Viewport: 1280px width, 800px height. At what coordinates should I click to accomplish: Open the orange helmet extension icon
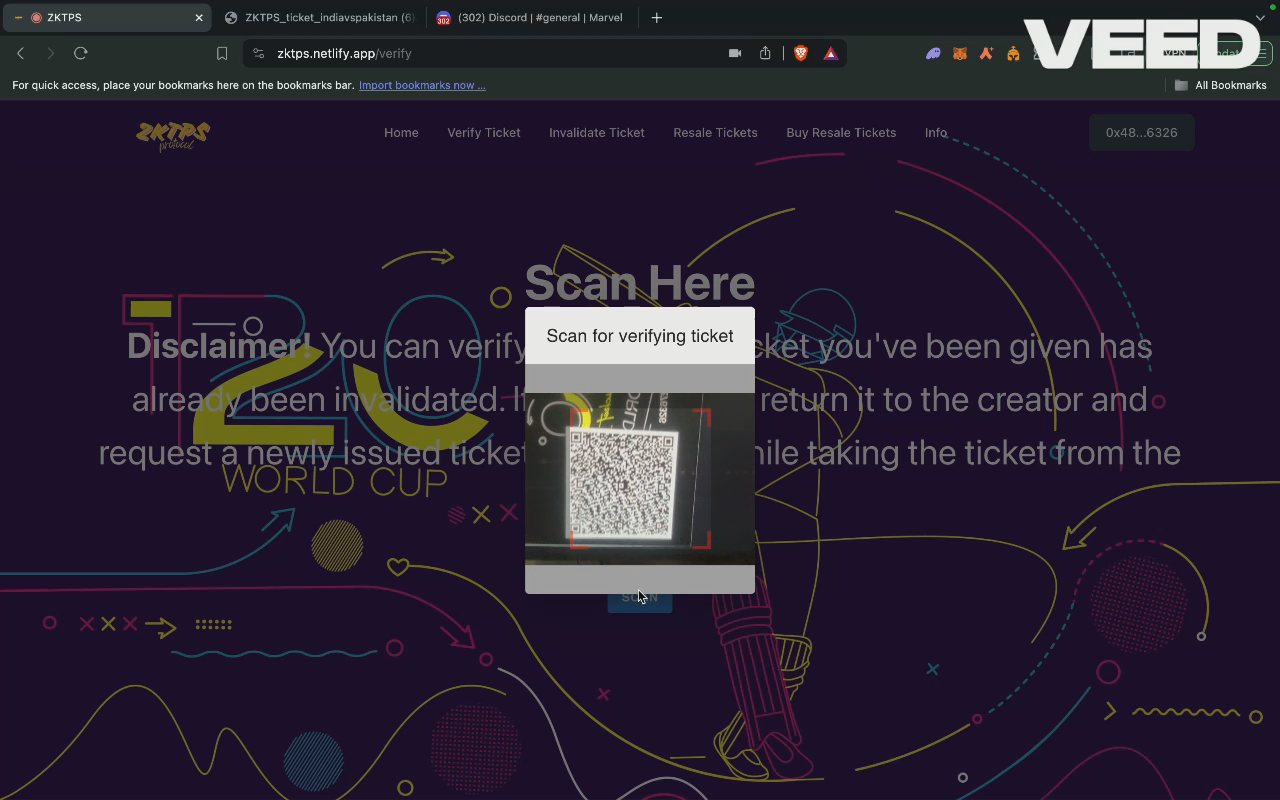coord(1013,53)
